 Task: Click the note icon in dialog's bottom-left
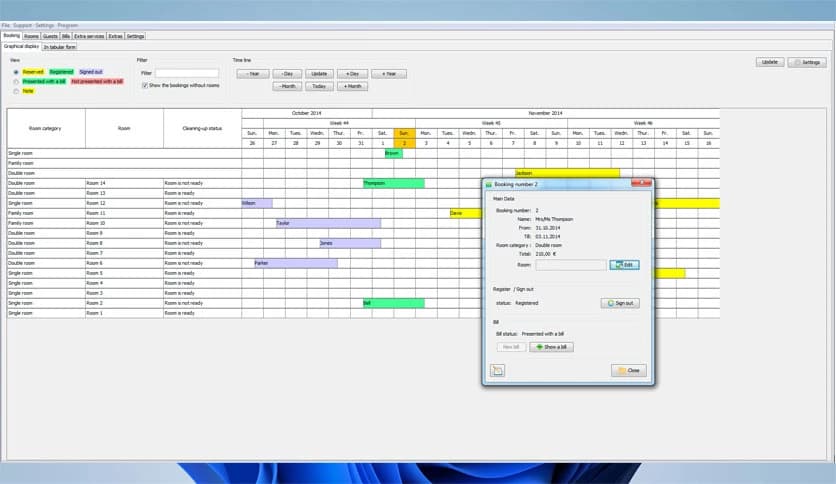tap(497, 370)
